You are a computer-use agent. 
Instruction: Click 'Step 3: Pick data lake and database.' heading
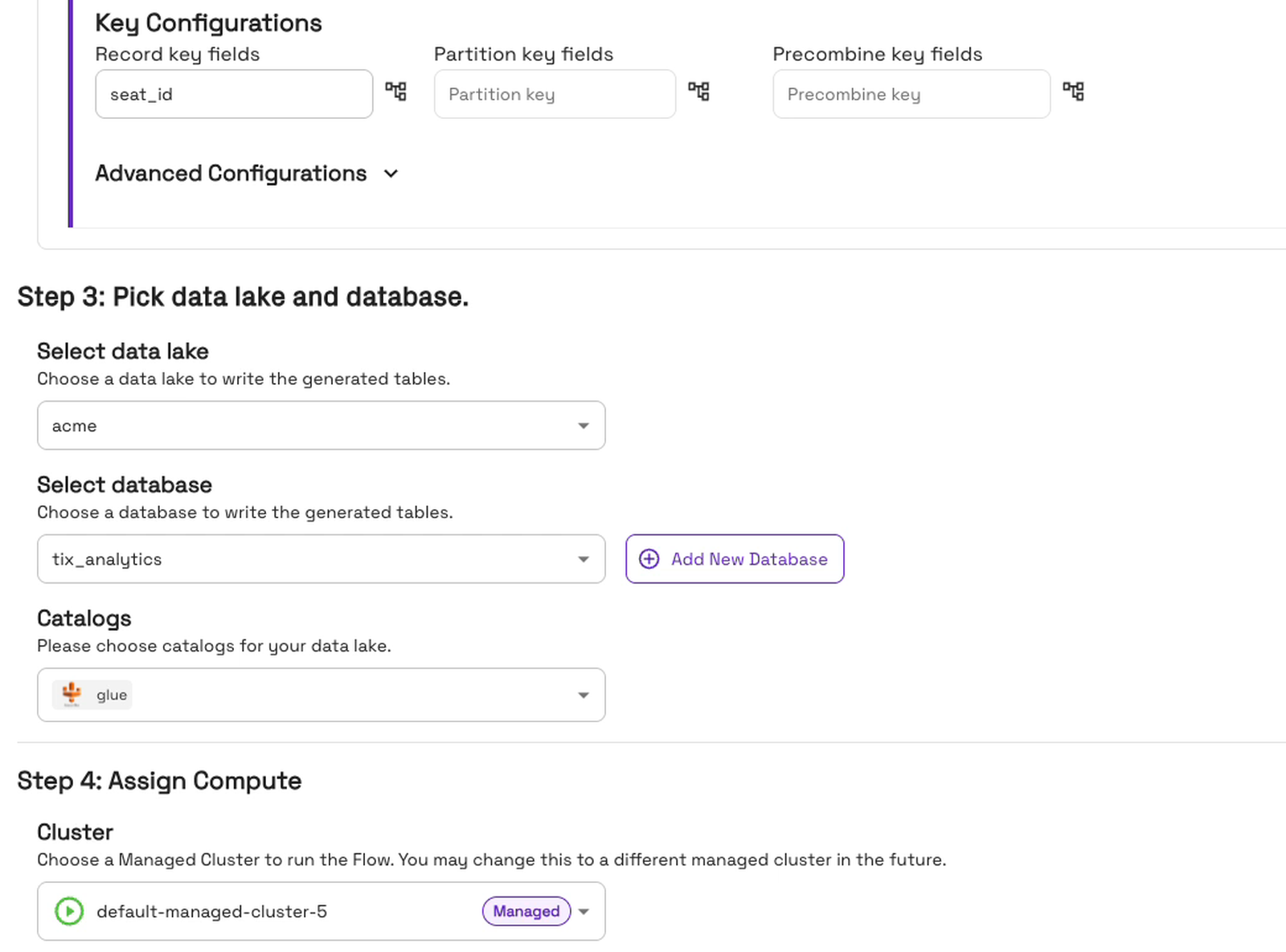coord(243,297)
